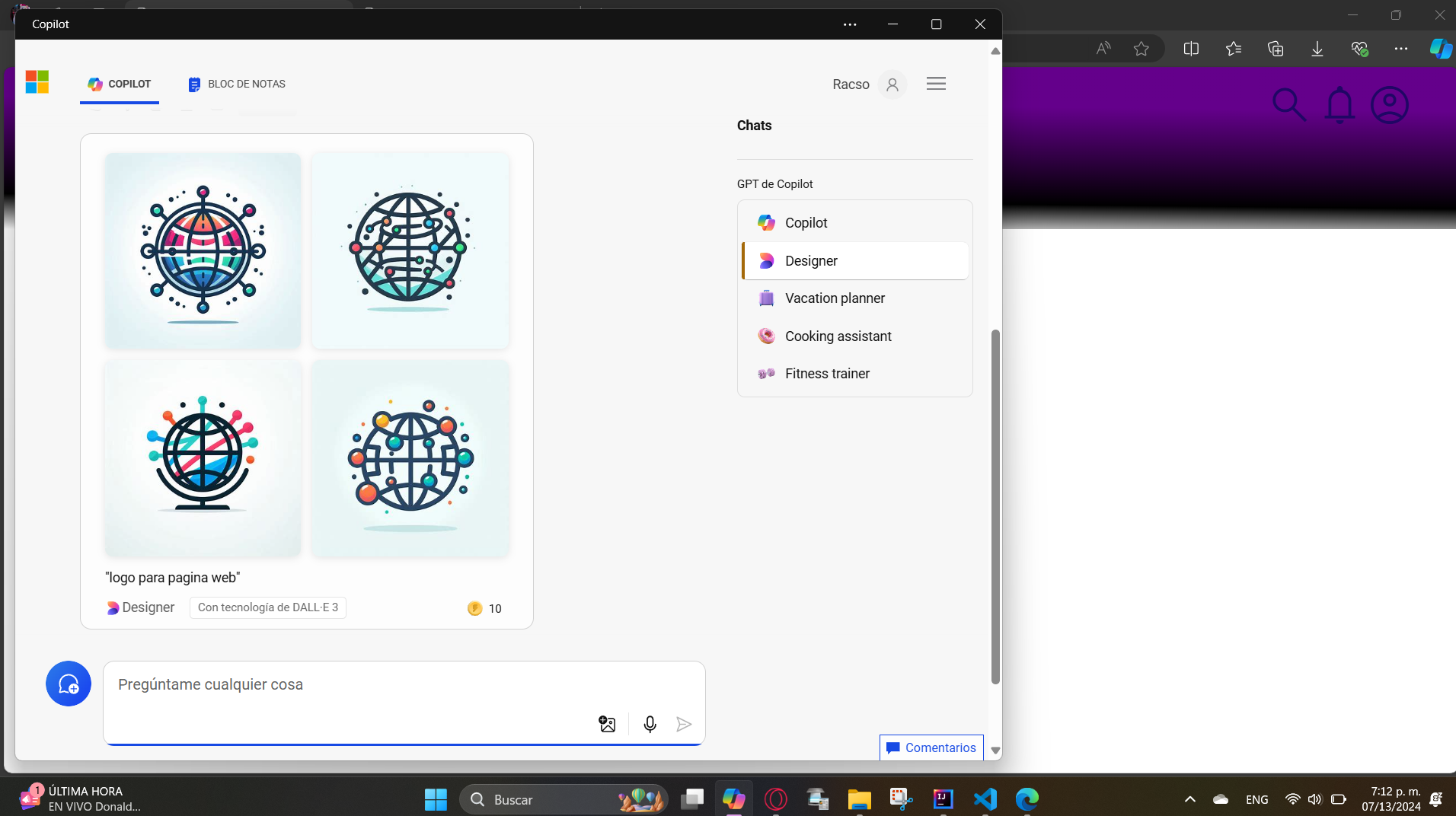Click the OneDrive cloud tray icon
1456x816 pixels.
[x=1221, y=799]
